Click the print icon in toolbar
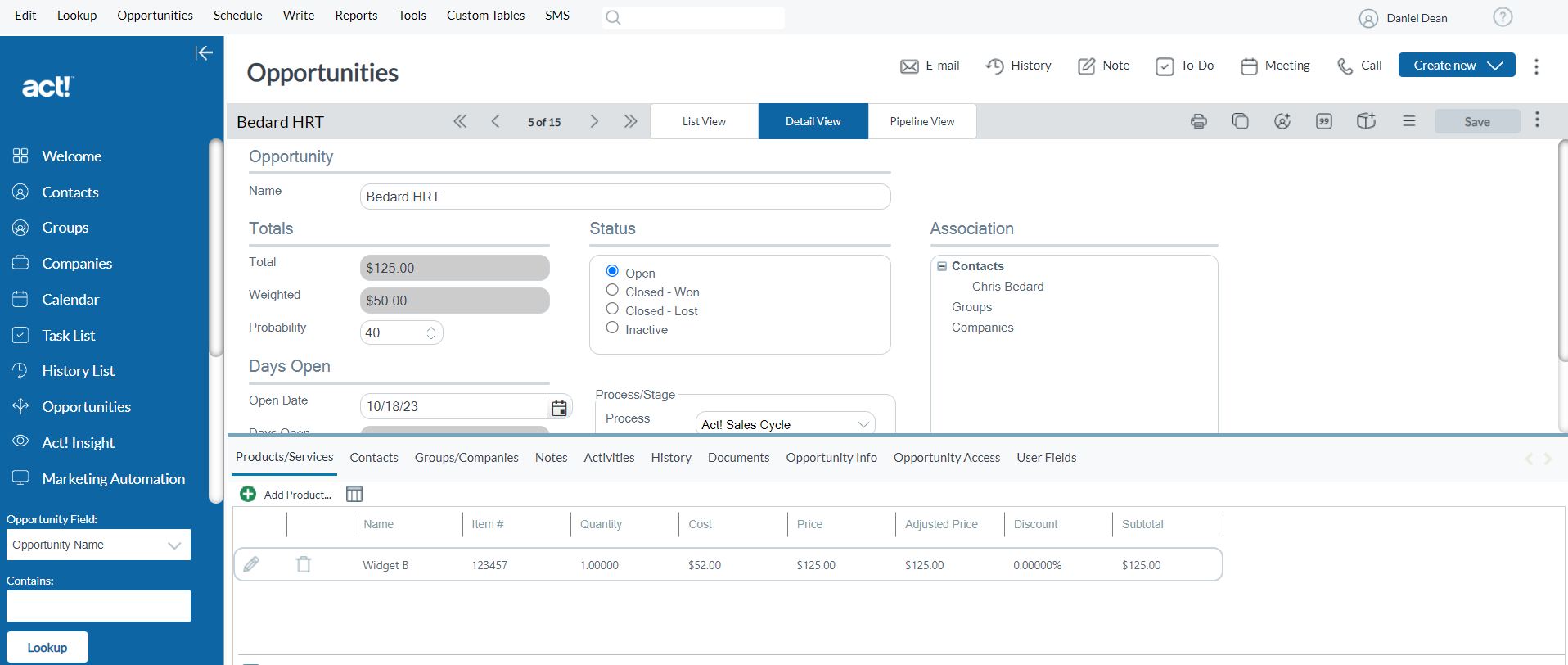Image resolution: width=1568 pixels, height=665 pixels. [1199, 121]
